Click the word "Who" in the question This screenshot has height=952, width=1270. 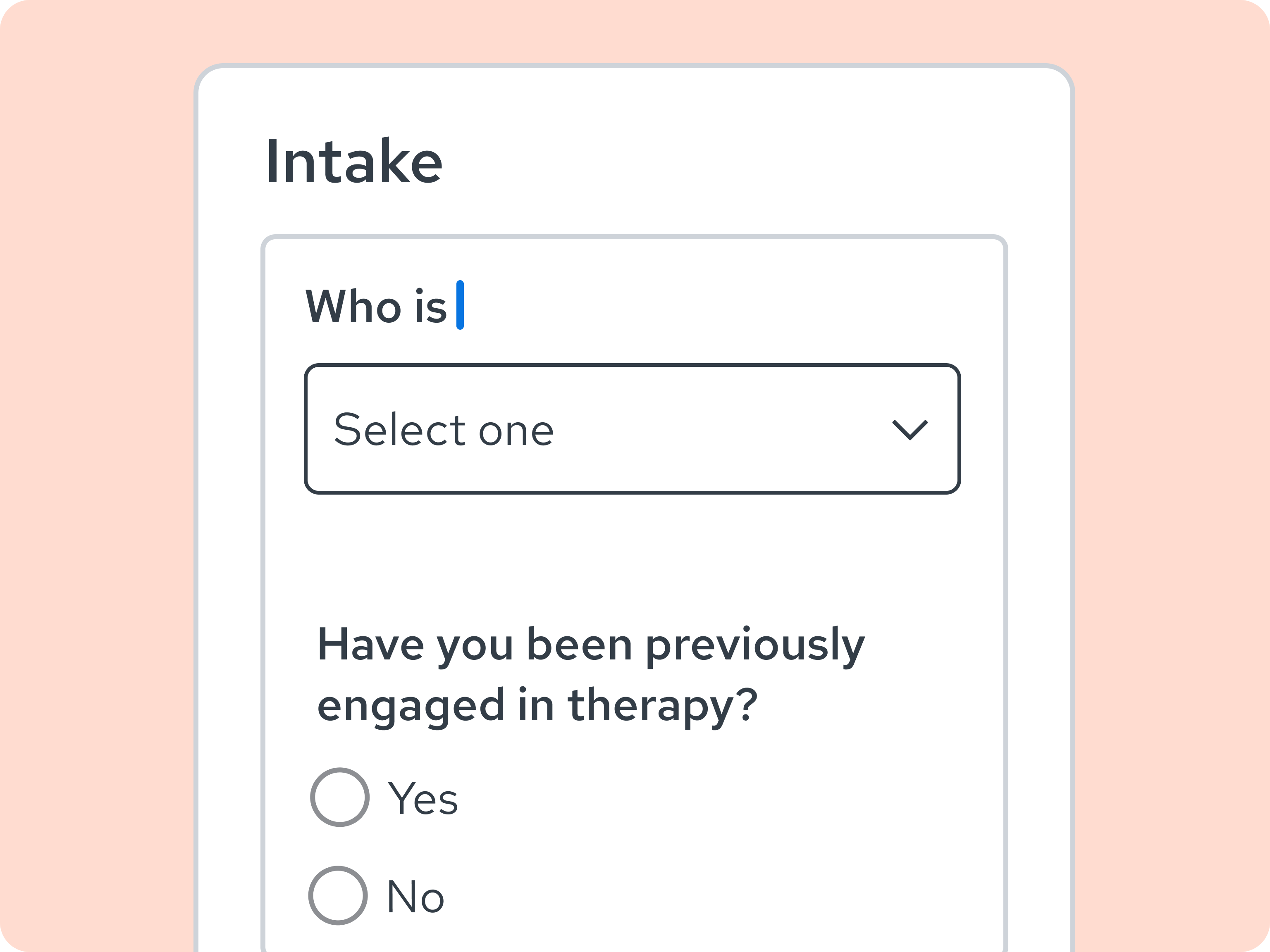[x=353, y=307]
